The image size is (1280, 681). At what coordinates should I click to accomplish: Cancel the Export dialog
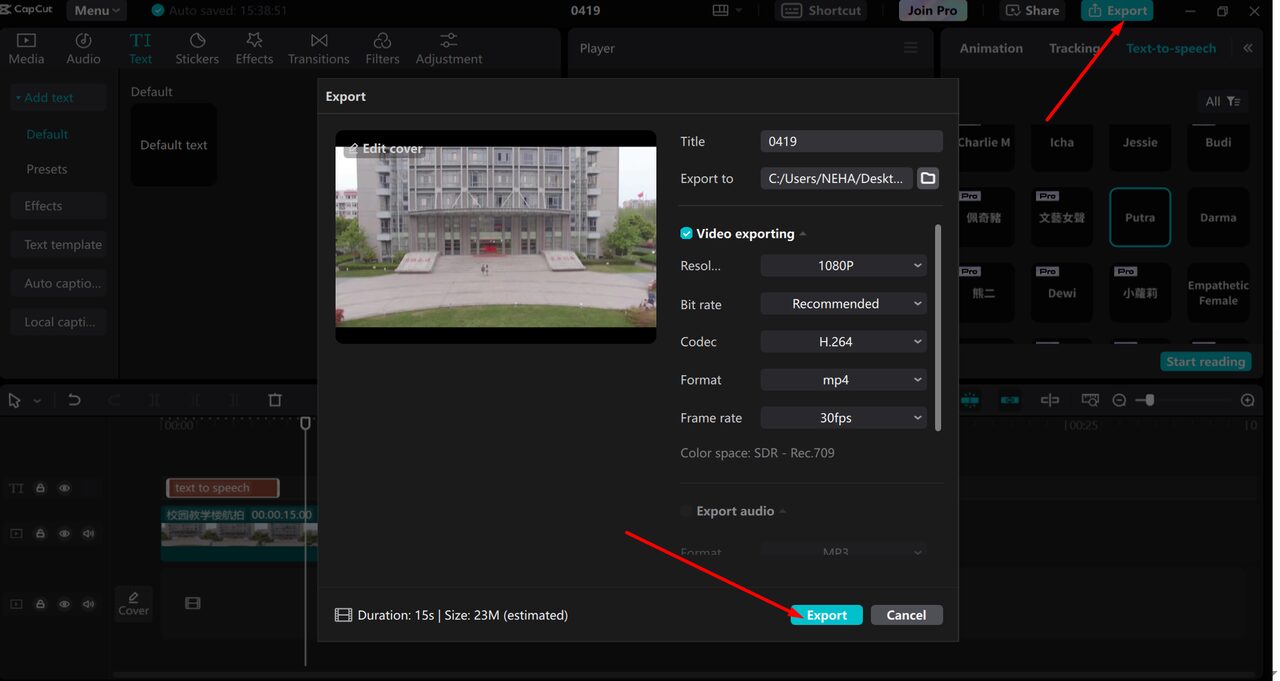906,615
